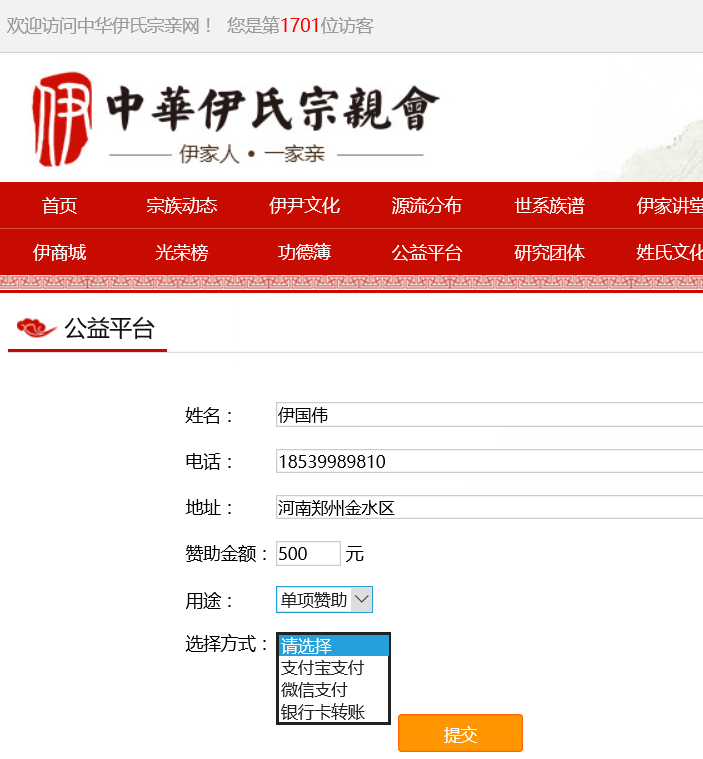703x759 pixels.
Task: Click into the 地址 input field
Action: 489,507
